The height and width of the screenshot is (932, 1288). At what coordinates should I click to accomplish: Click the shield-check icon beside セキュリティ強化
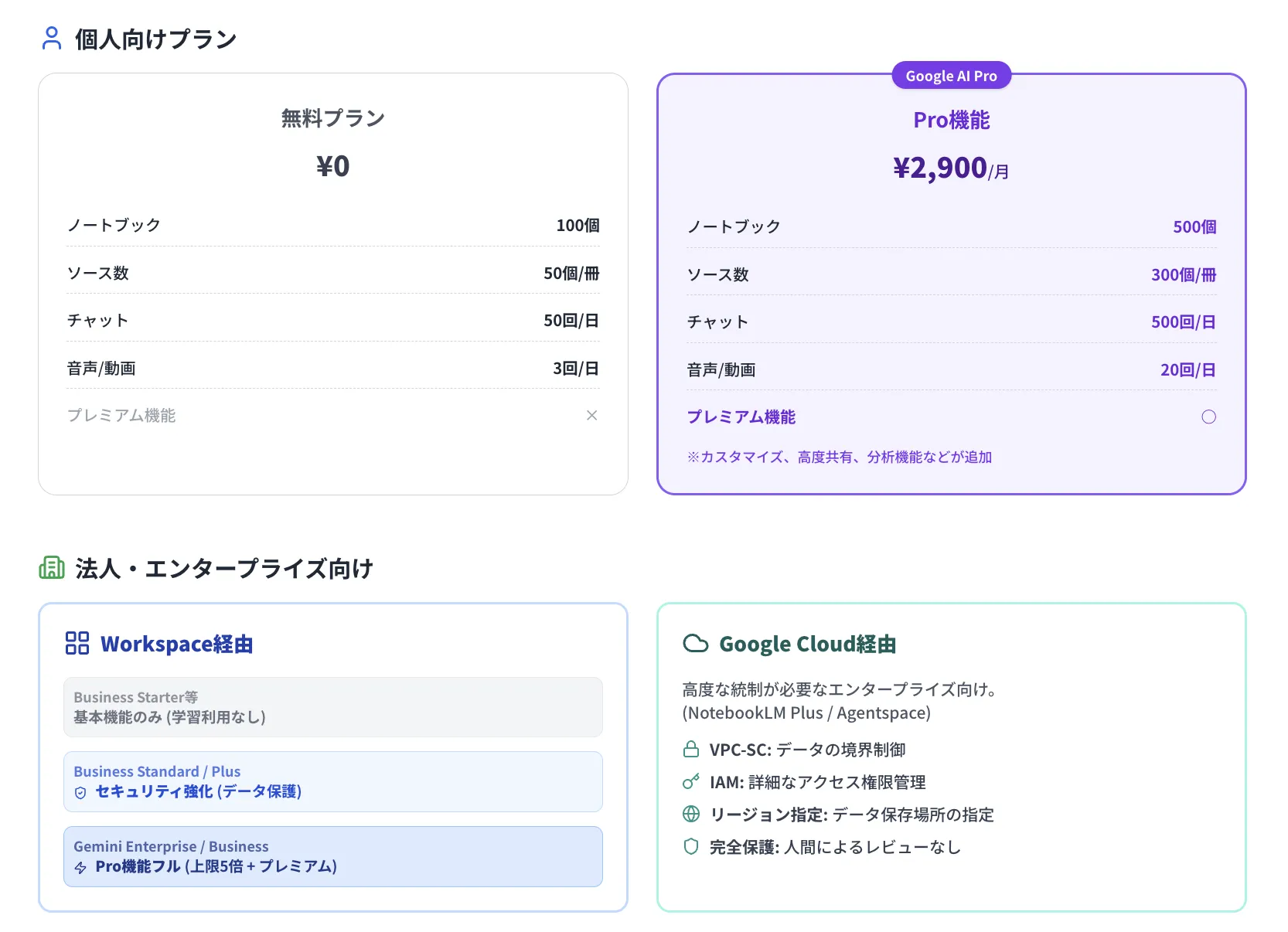tap(80, 791)
